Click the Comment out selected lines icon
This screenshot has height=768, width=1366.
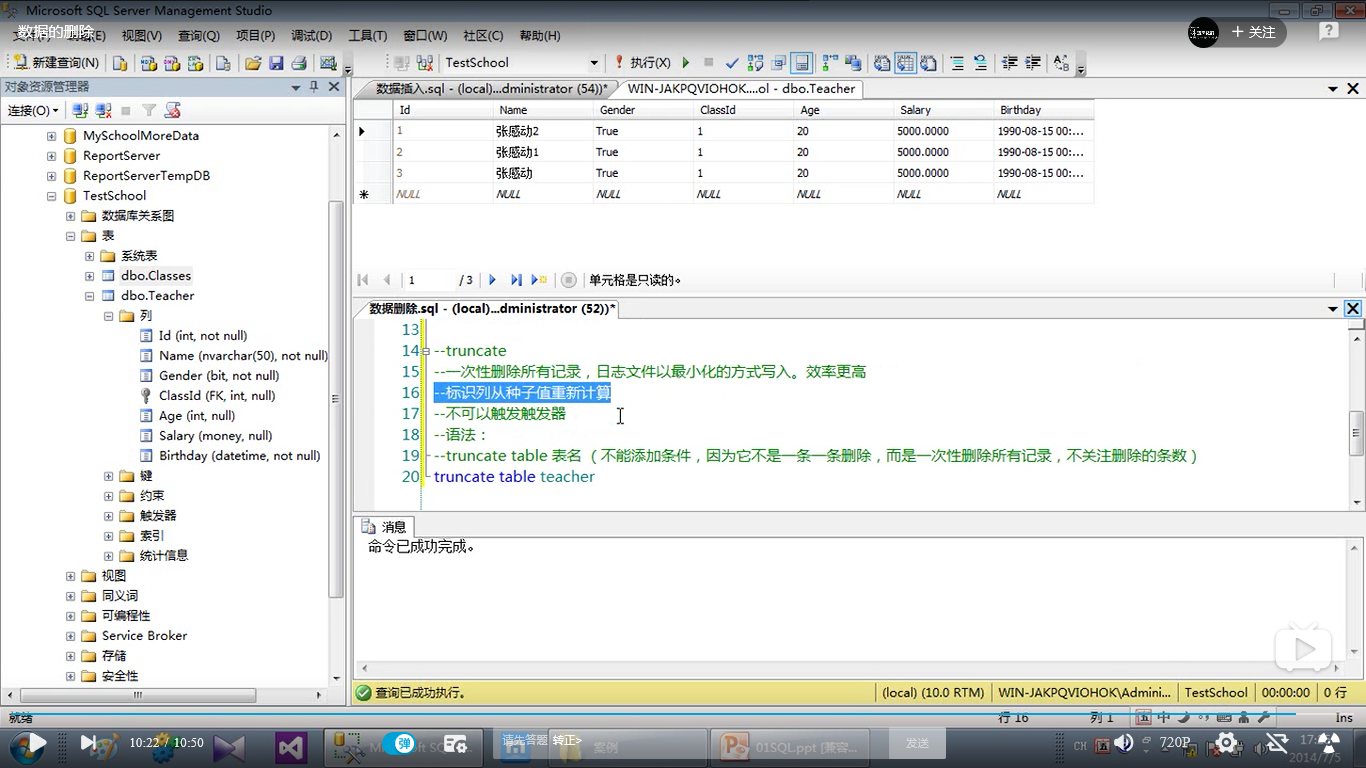(957, 62)
